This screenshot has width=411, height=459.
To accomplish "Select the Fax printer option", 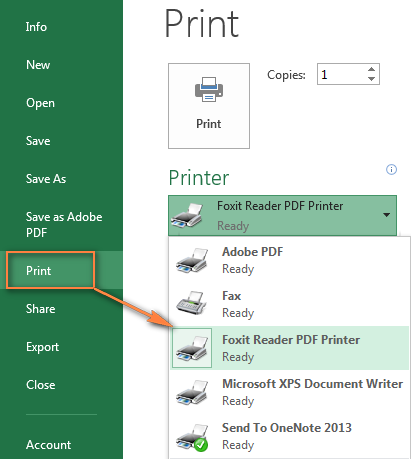I will (289, 304).
